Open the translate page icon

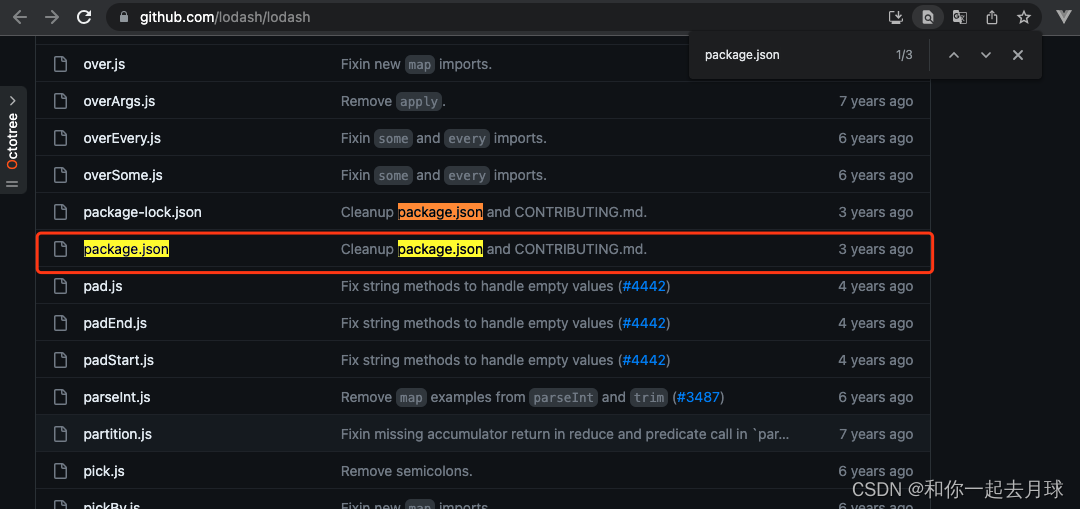point(959,17)
